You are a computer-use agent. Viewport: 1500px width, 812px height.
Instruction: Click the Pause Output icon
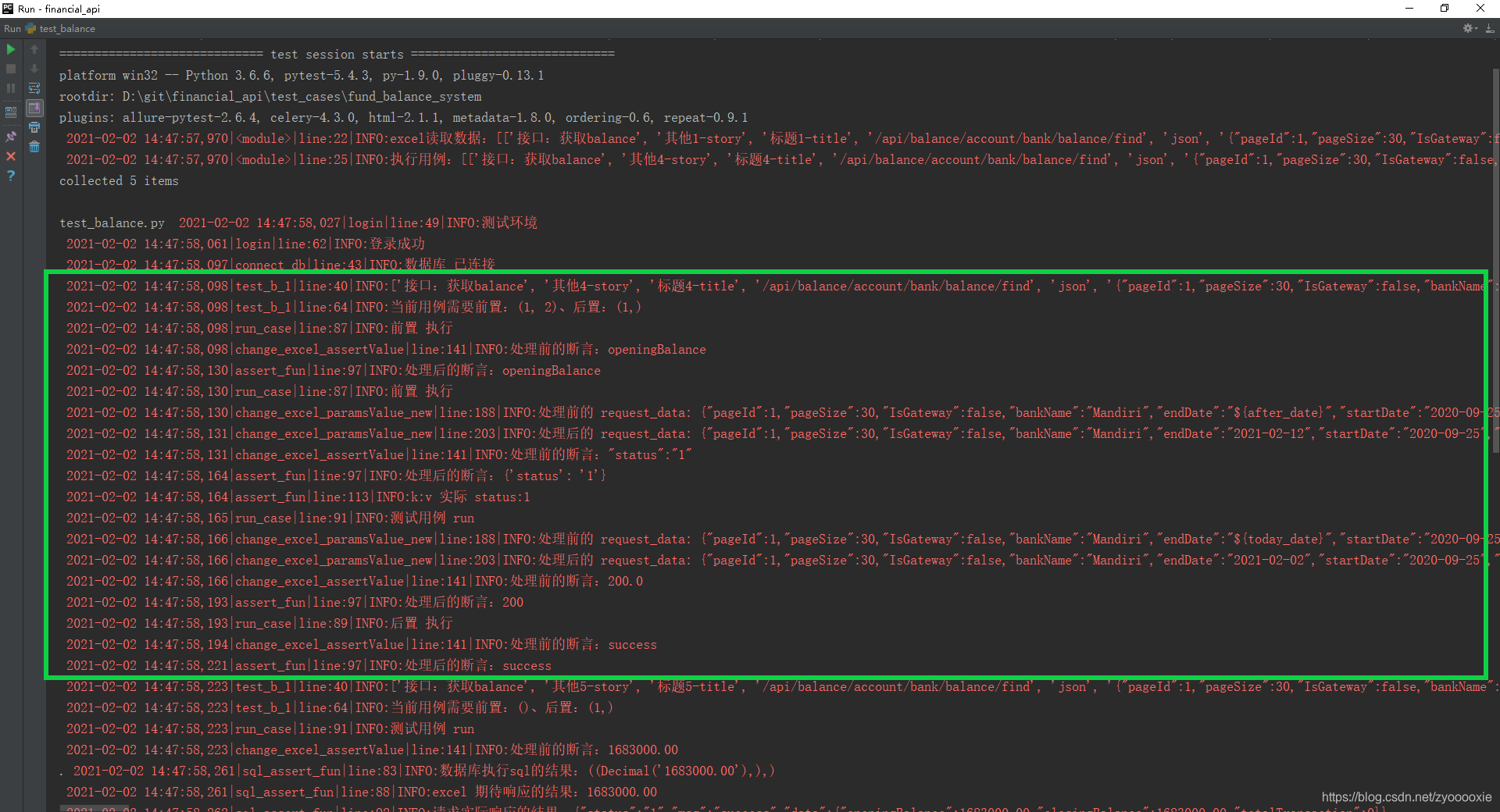coord(11,88)
